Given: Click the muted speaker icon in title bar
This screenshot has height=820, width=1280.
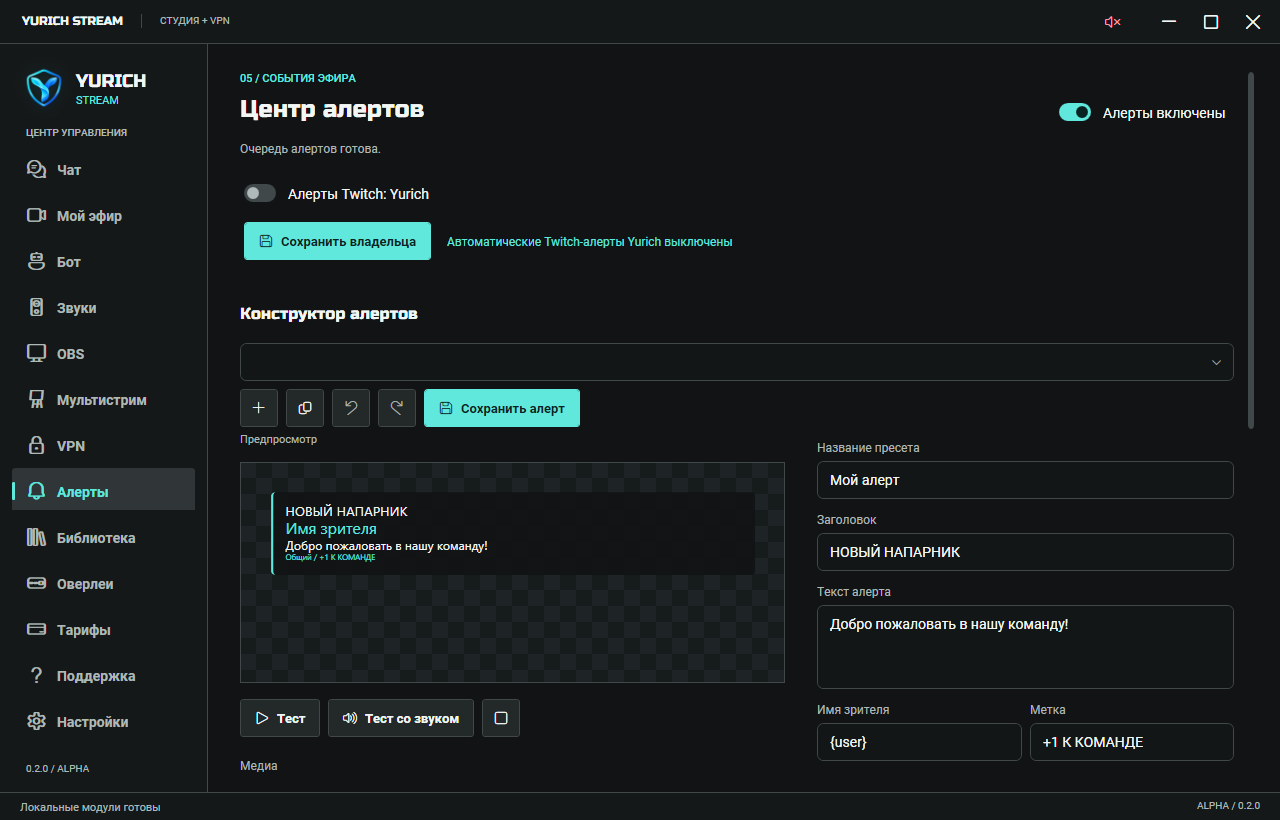Looking at the screenshot, I should (x=1112, y=22).
